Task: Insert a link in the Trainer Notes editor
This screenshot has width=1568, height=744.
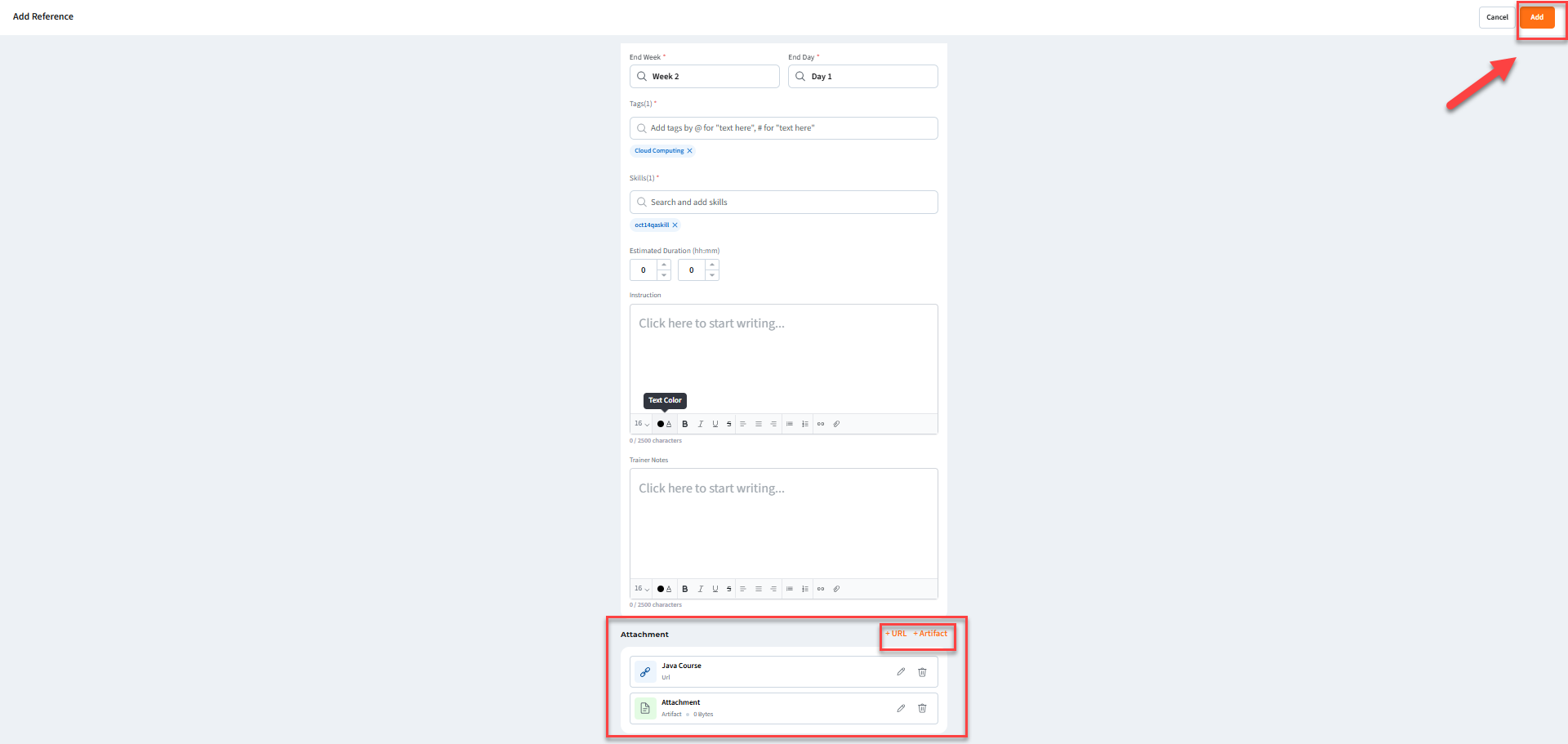Action: [821, 589]
